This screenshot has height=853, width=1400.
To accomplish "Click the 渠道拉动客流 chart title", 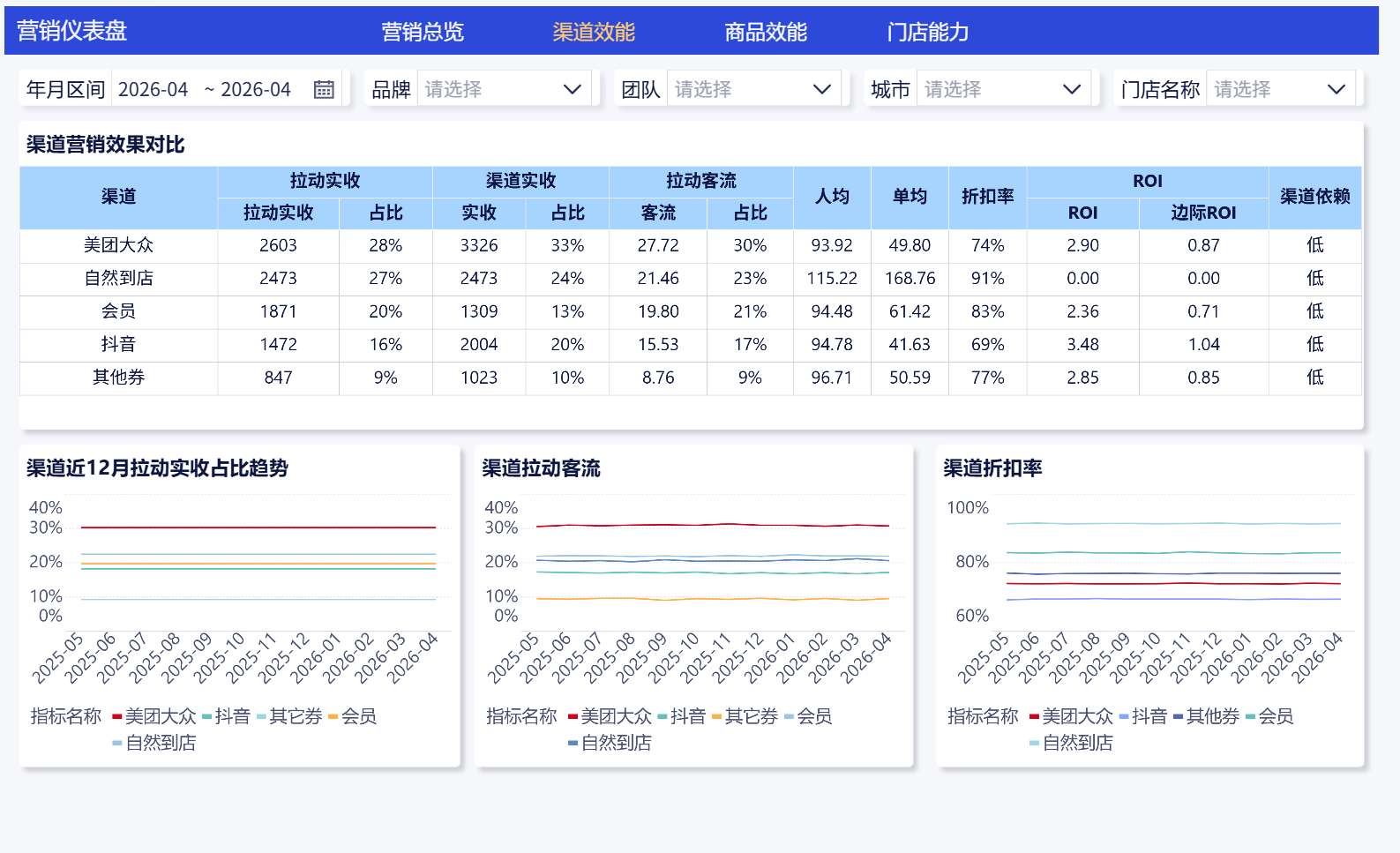I will (x=541, y=468).
